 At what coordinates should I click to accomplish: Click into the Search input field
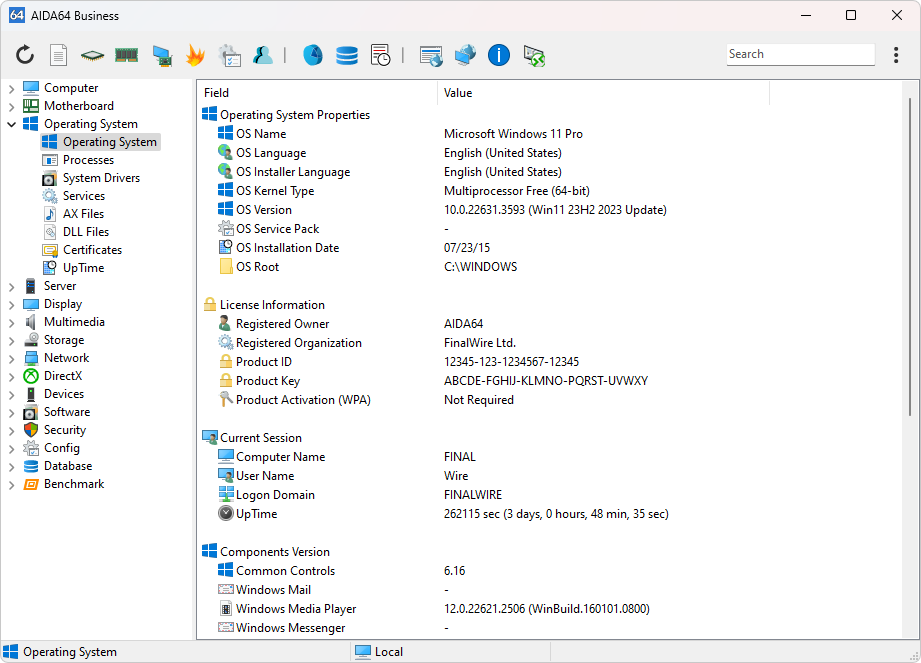[x=798, y=55]
